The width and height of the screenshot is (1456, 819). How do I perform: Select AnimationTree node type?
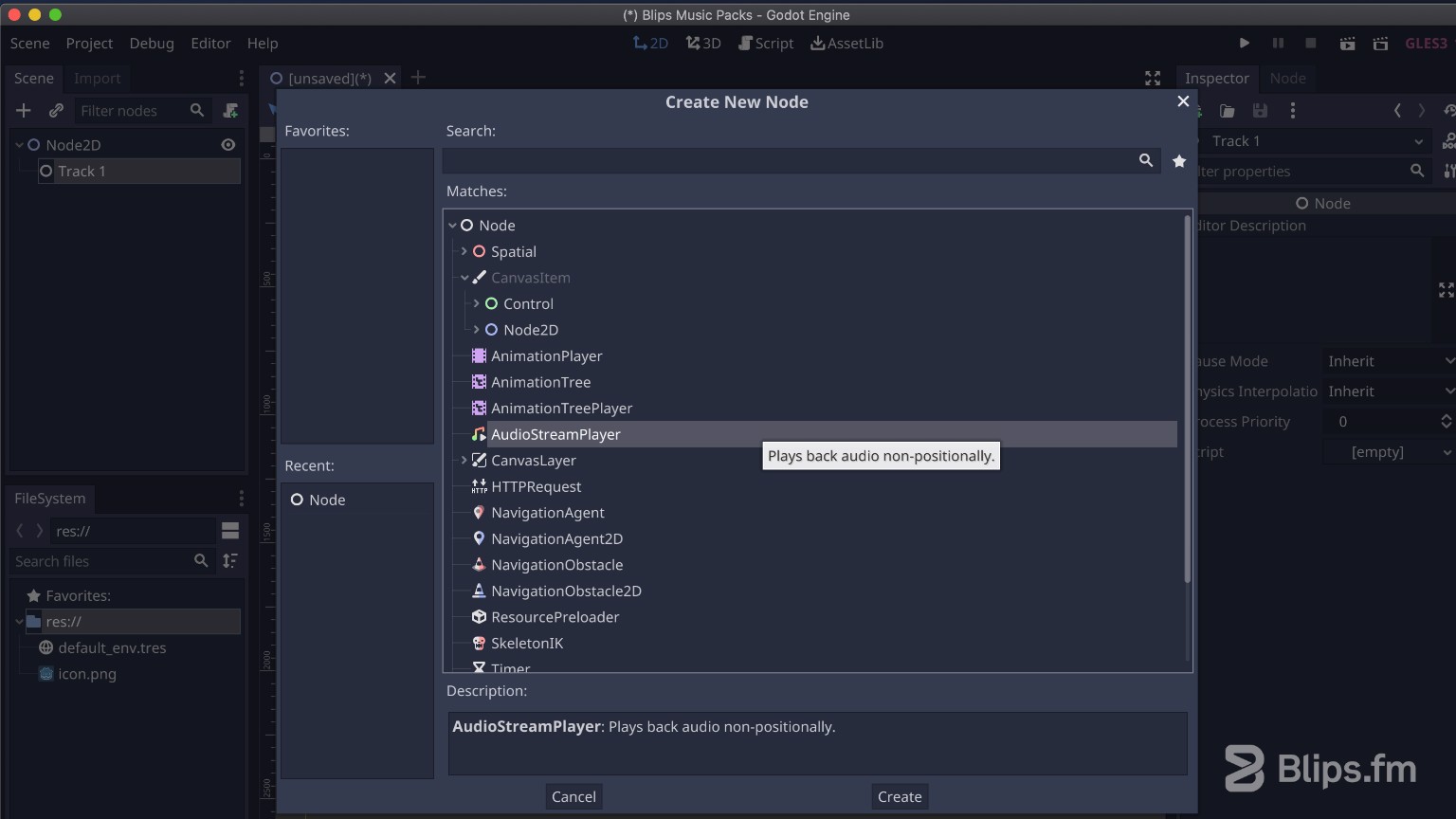(540, 382)
